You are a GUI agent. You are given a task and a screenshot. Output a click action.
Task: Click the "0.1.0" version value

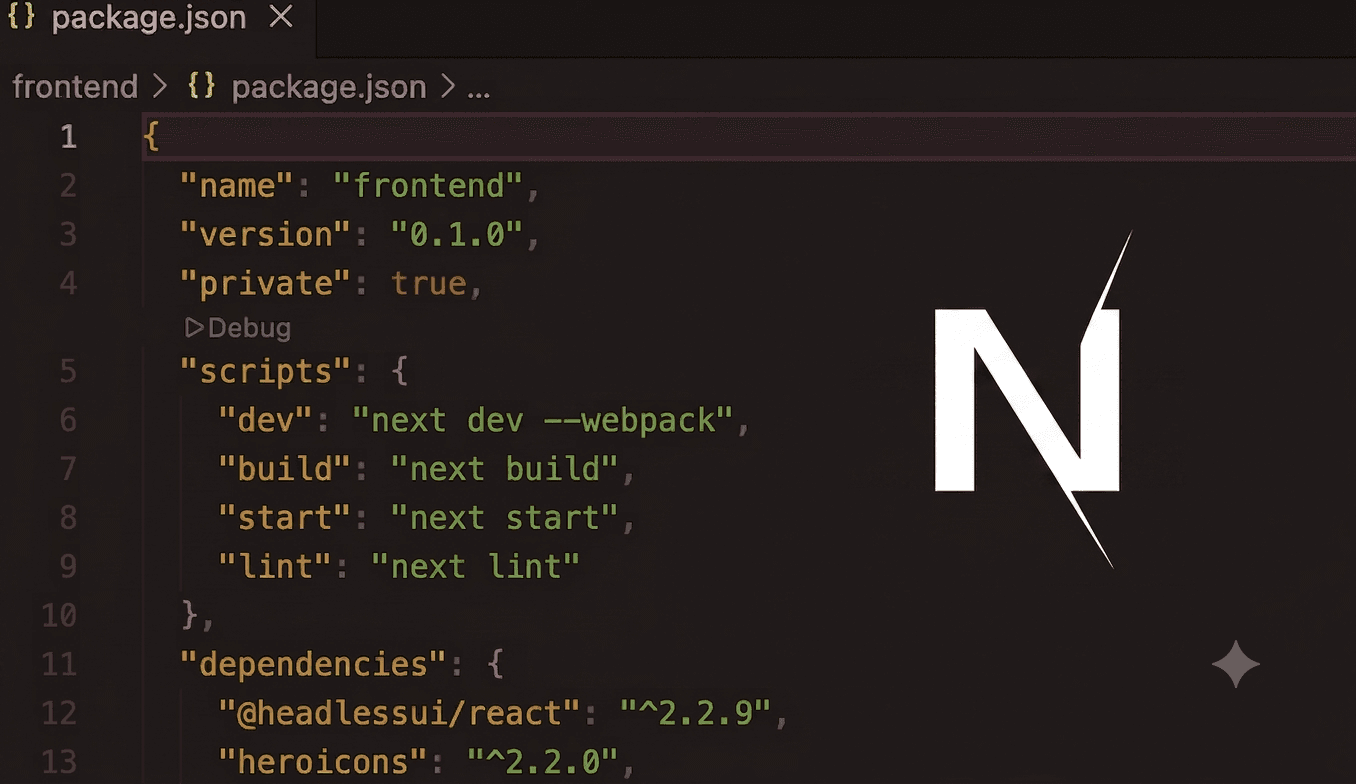point(457,234)
